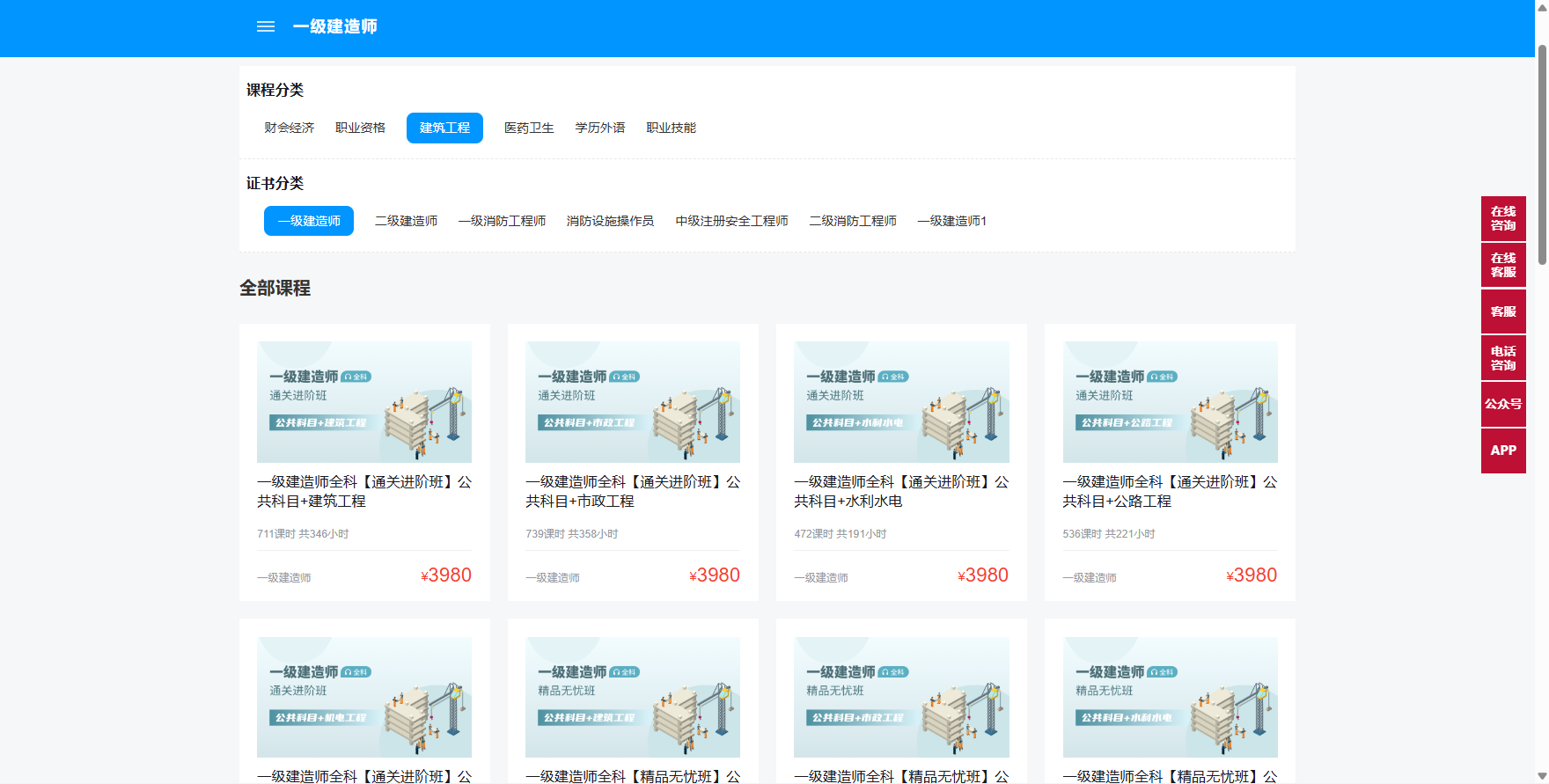Click the 客服 sidebar button
This screenshot has height=784, width=1549.
click(1503, 311)
